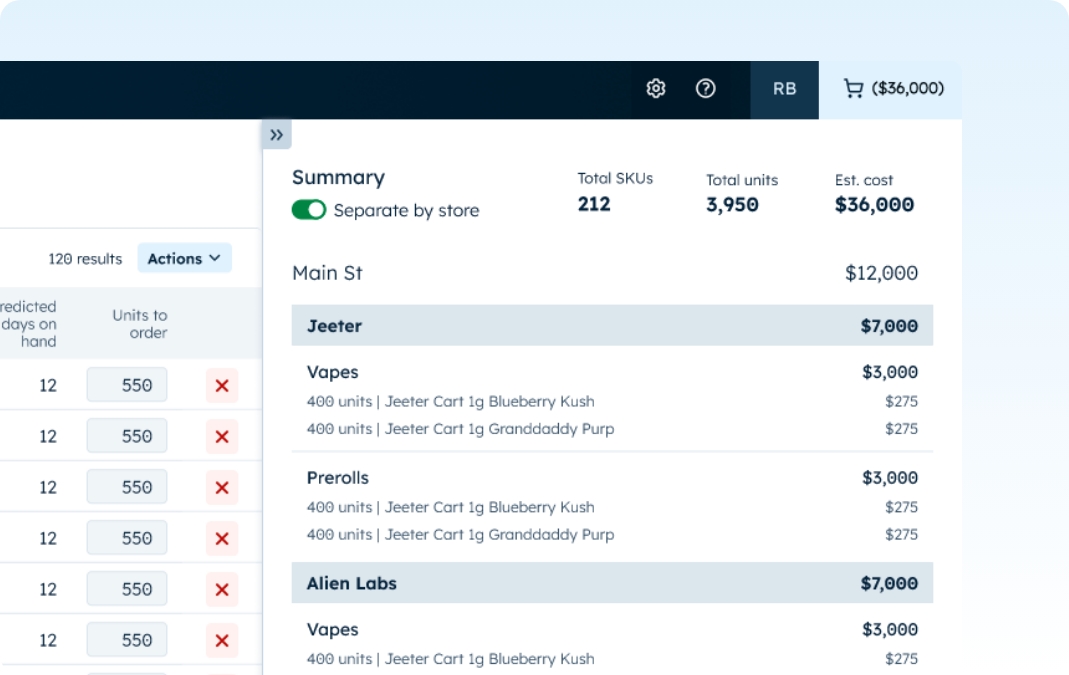Screen dimensions: 1069x675
Task: Remove first row with red X
Action: pyautogui.click(x=222, y=386)
